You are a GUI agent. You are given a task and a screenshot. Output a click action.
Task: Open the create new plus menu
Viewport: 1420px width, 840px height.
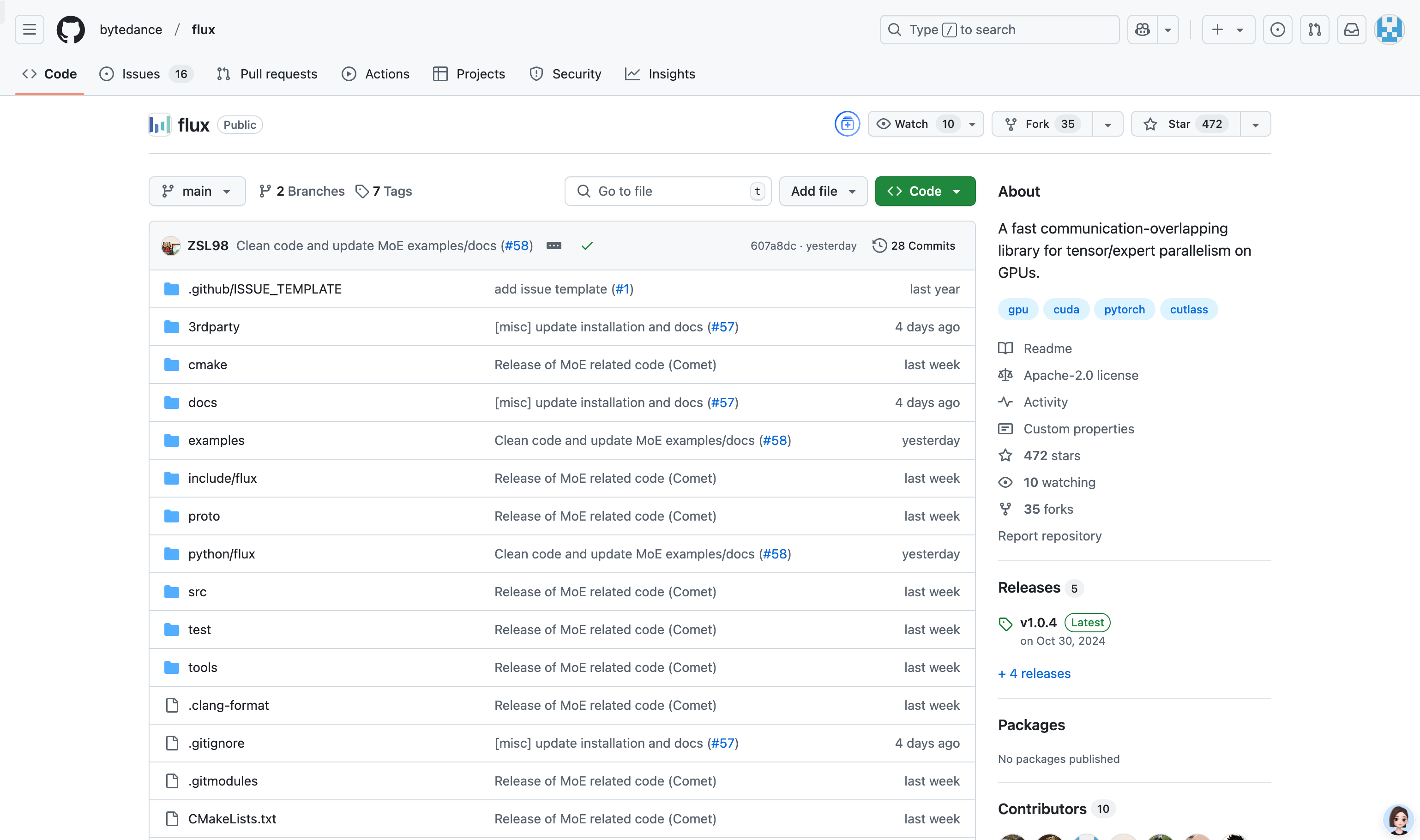click(x=1228, y=30)
